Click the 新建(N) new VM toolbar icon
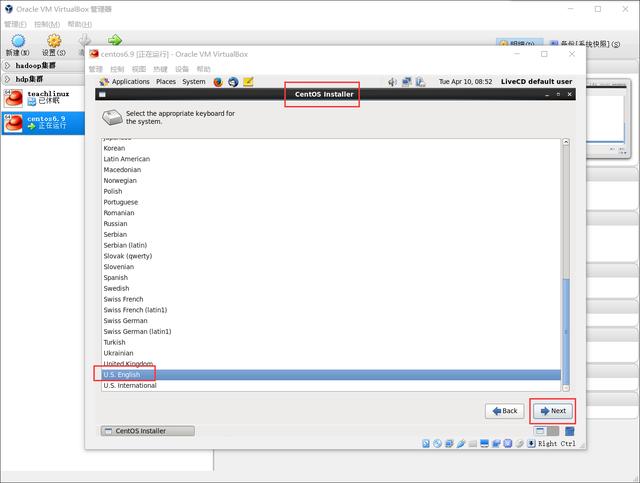The width and height of the screenshot is (640, 483). click(18, 41)
